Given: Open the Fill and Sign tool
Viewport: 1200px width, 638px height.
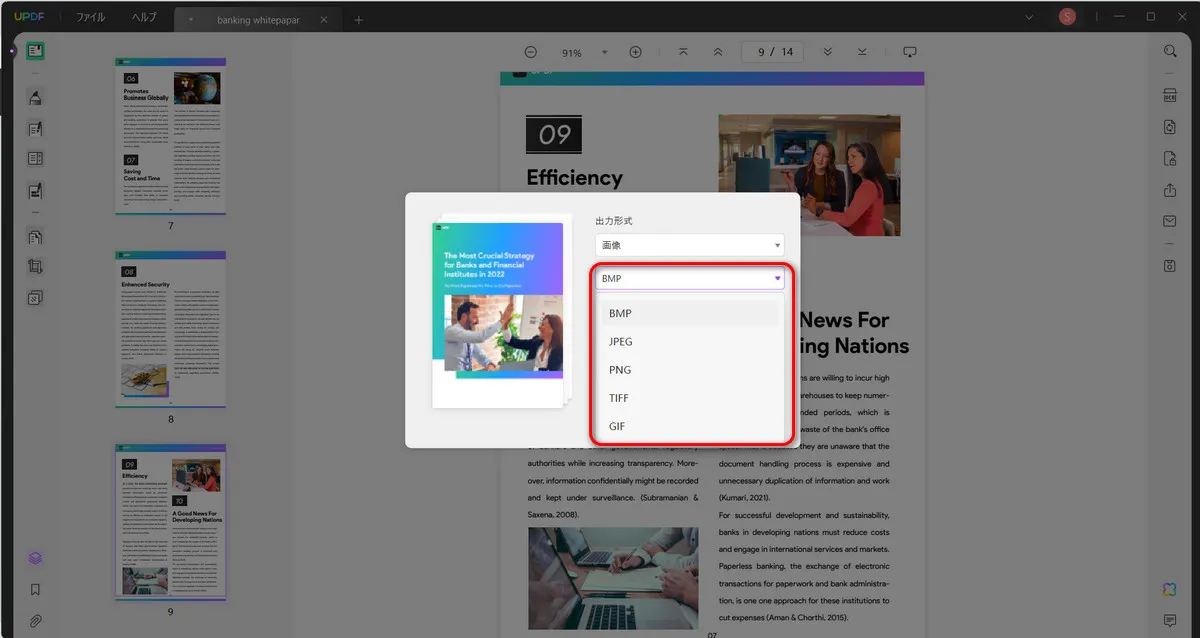Looking at the screenshot, I should [x=35, y=189].
